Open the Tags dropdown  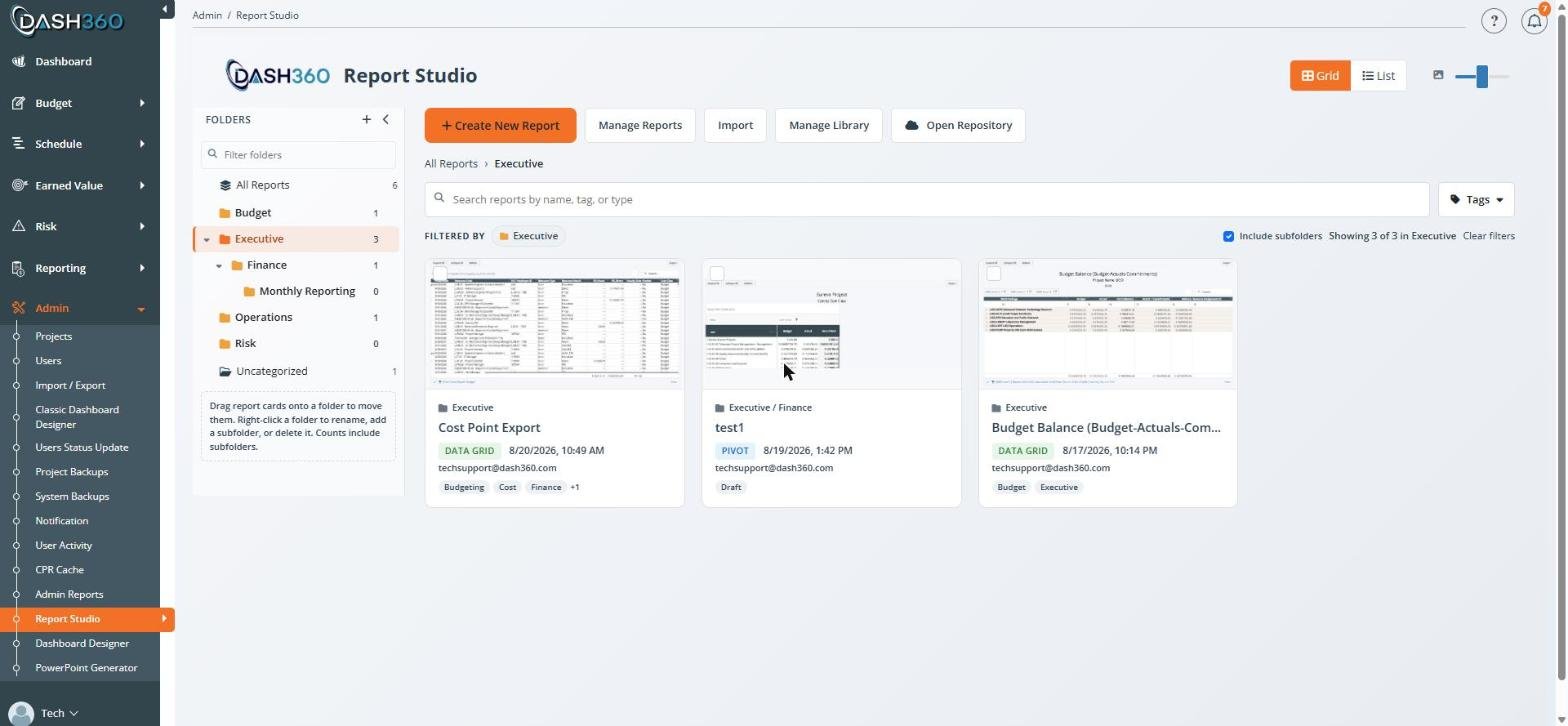(x=1476, y=199)
